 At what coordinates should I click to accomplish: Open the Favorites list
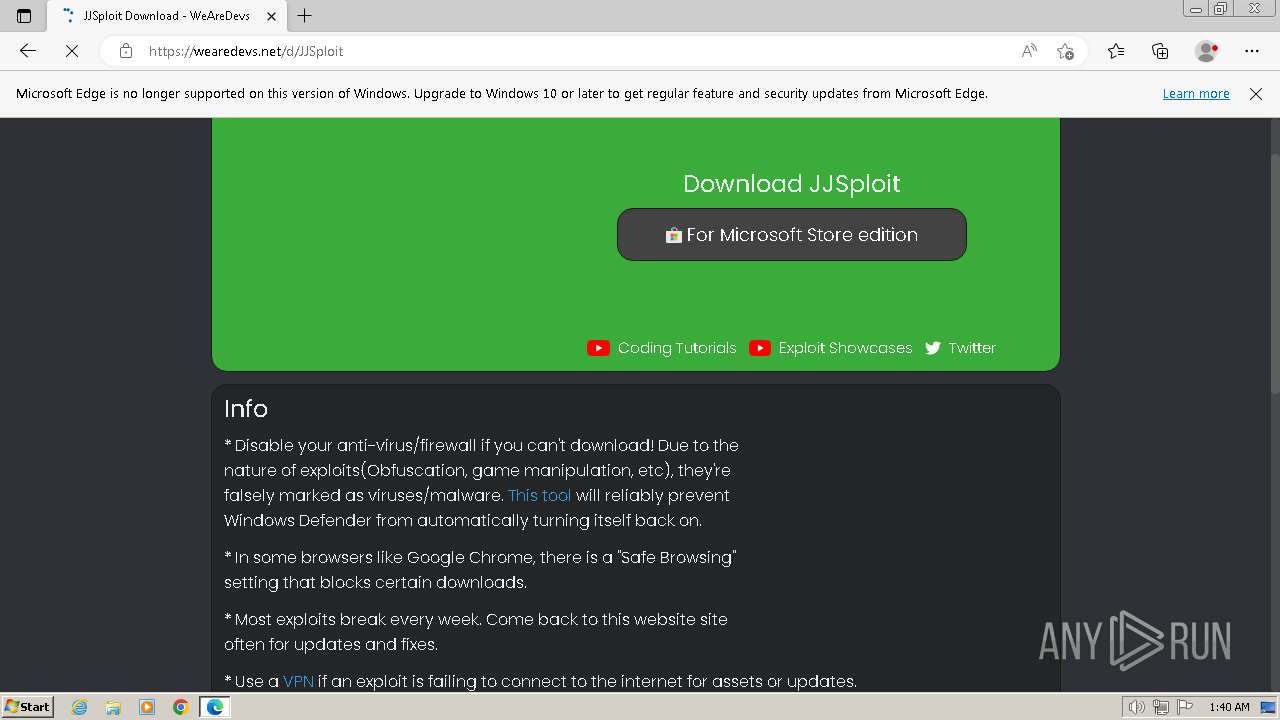point(1116,51)
